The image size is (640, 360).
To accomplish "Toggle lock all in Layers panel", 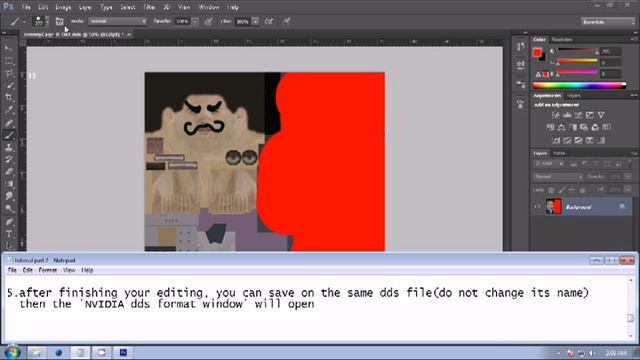I will coord(582,190).
